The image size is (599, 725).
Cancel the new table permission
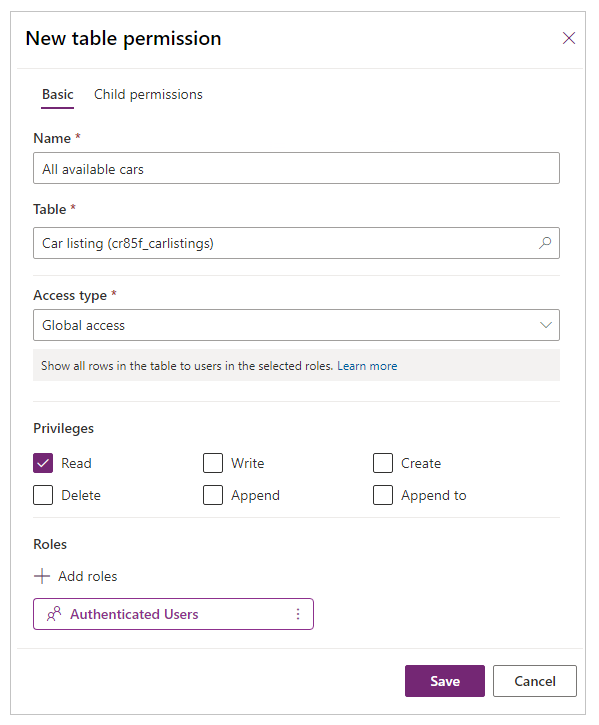pyautogui.click(x=535, y=681)
